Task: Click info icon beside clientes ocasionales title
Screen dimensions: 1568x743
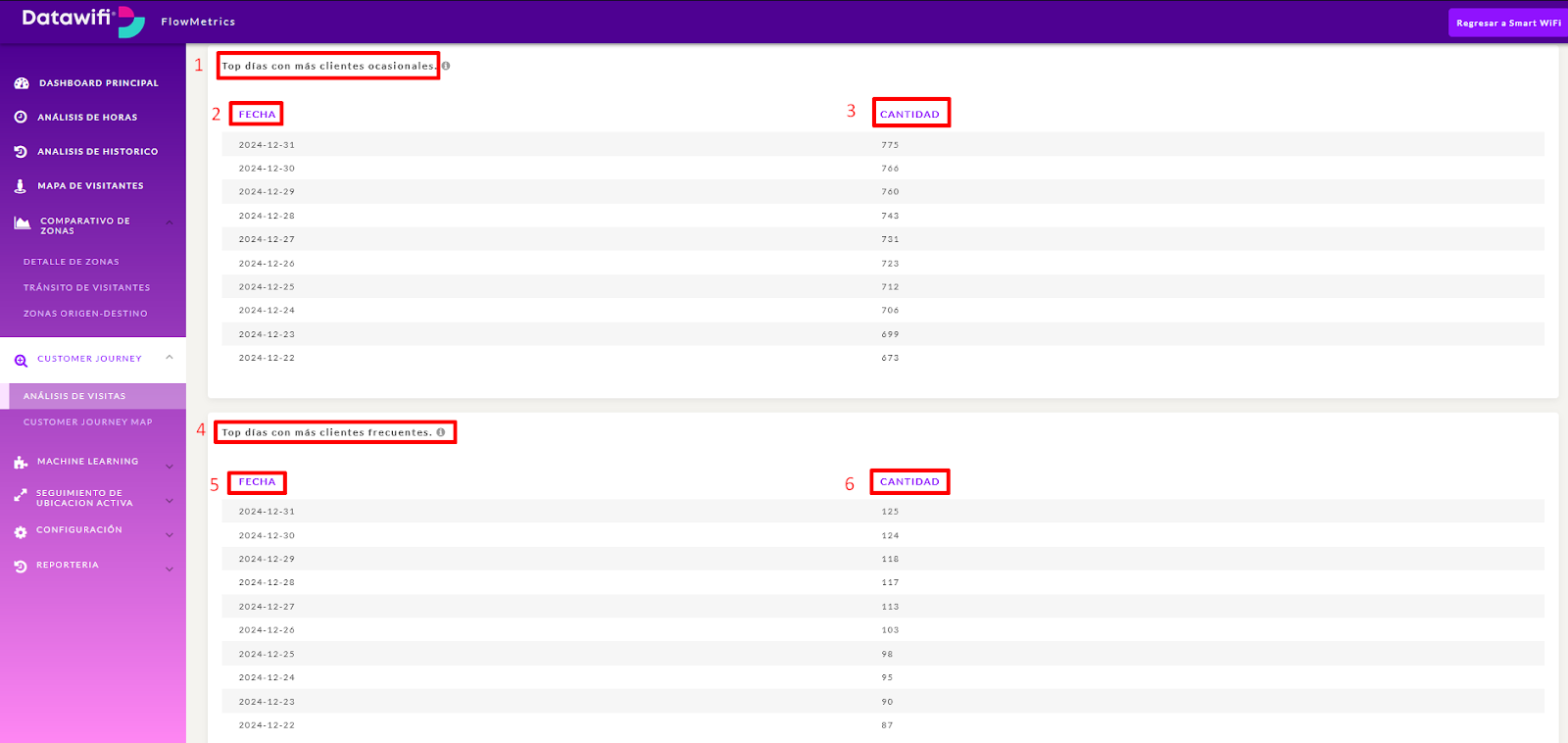Action: click(x=446, y=66)
